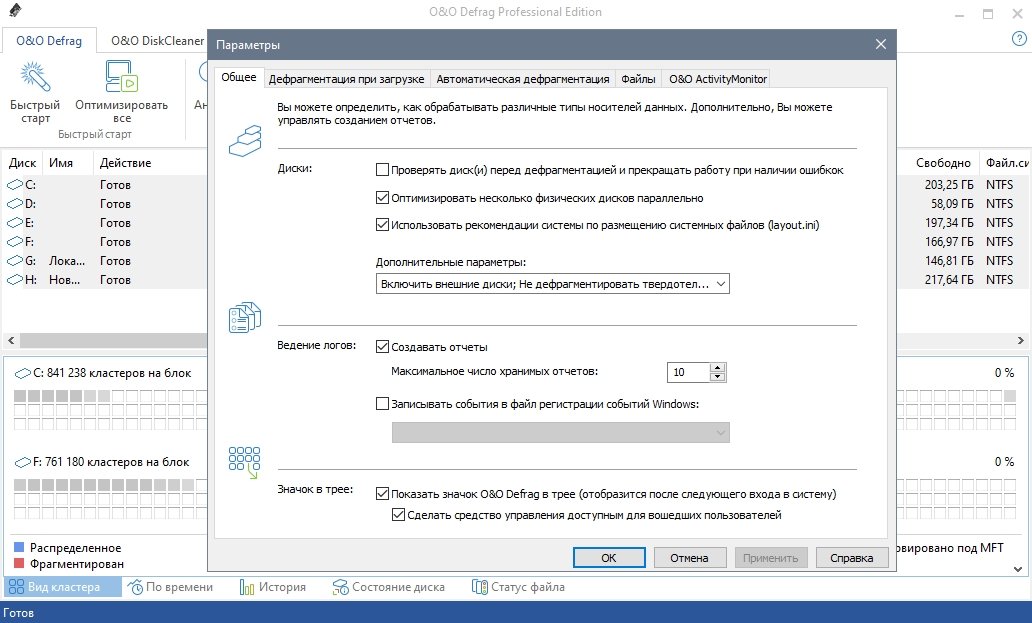Screen dimensions: 1032x623
Task: Select drive F: icon in disk list
Action: 16,242
